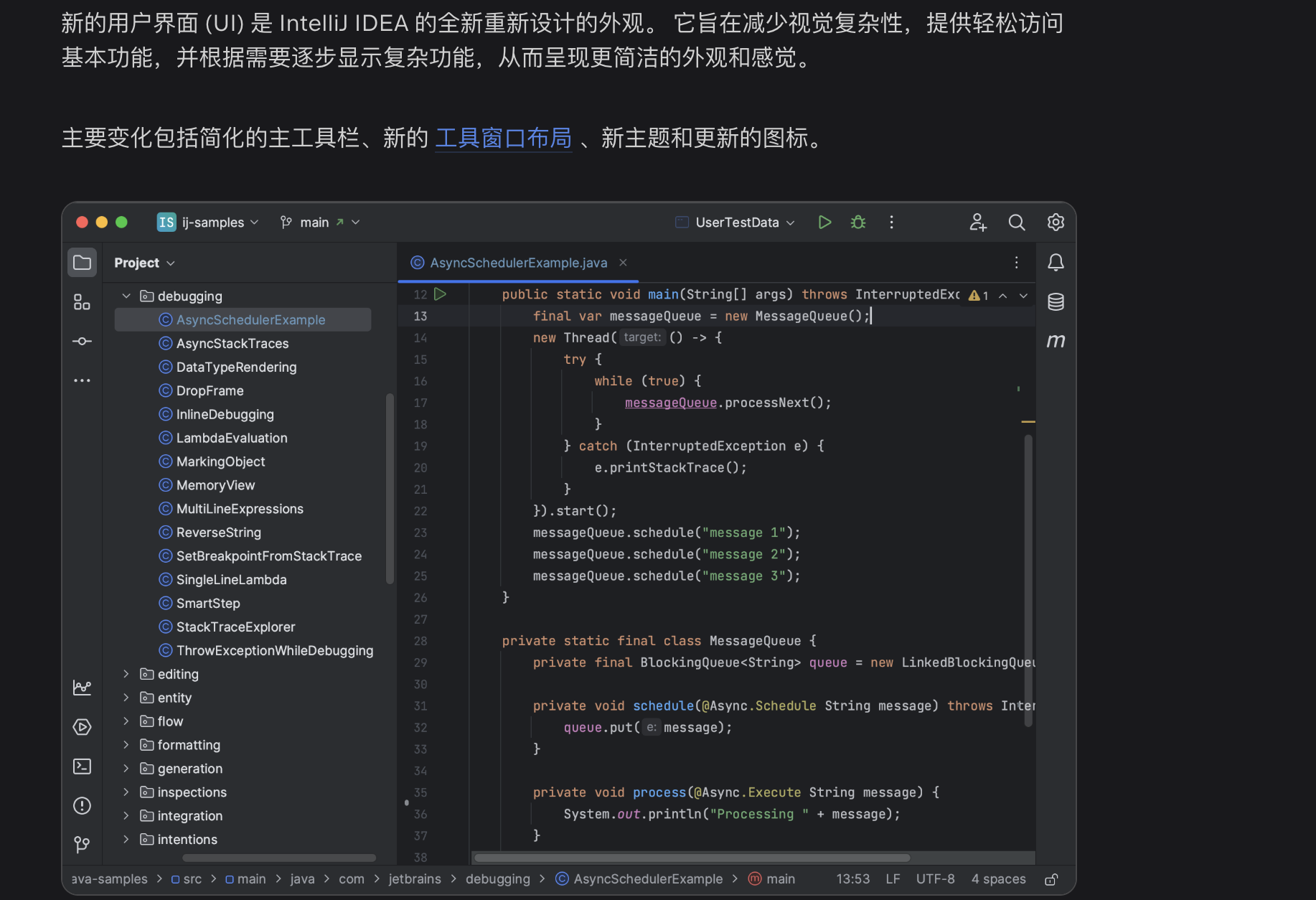Click jetbrains in the breadcrumb bar

(415, 879)
